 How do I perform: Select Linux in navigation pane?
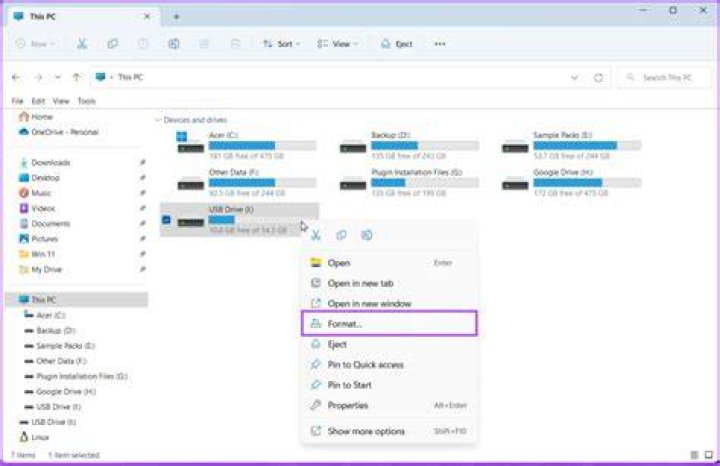click(34, 438)
